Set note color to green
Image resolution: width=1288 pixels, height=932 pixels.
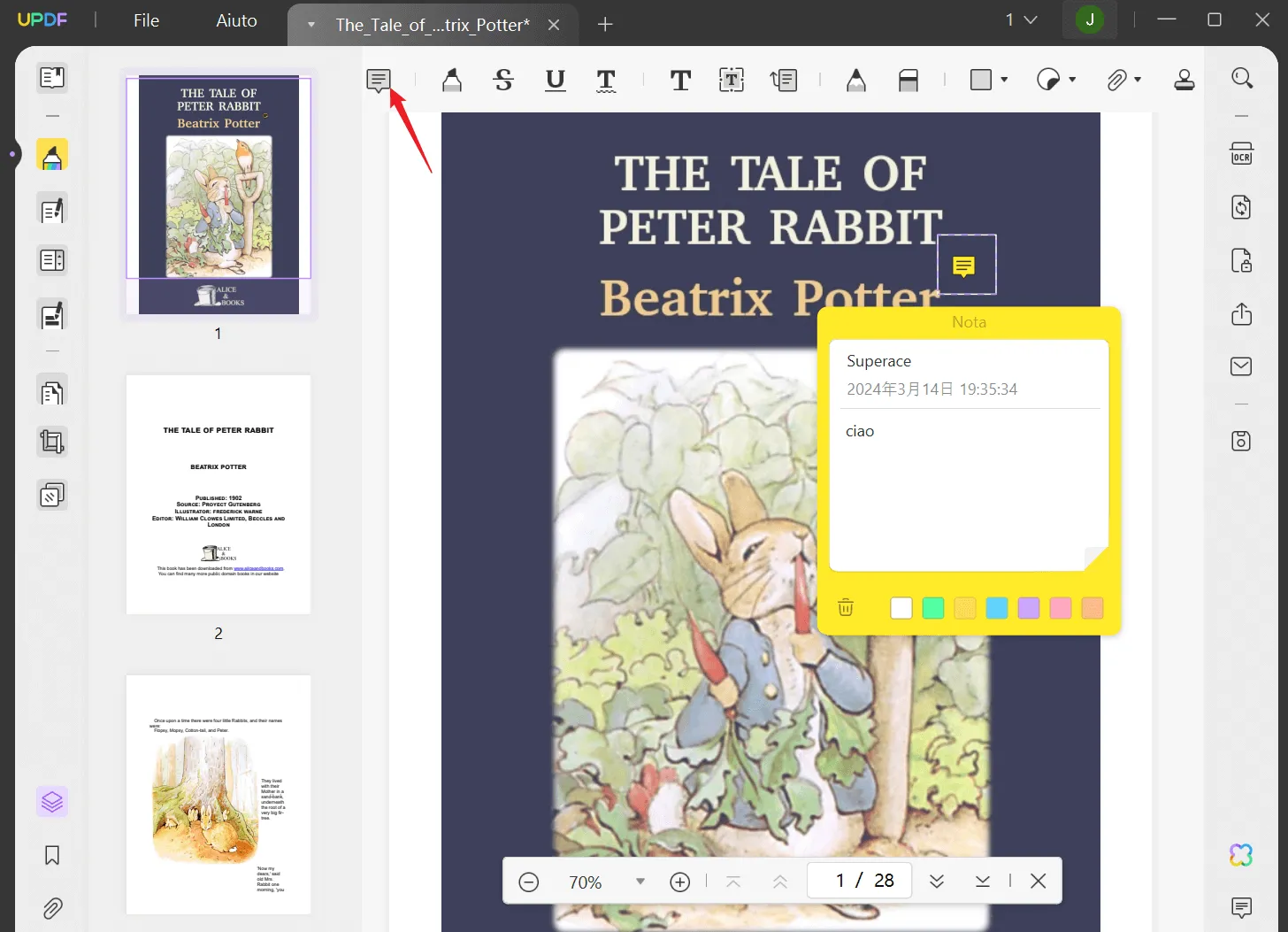tap(933, 608)
